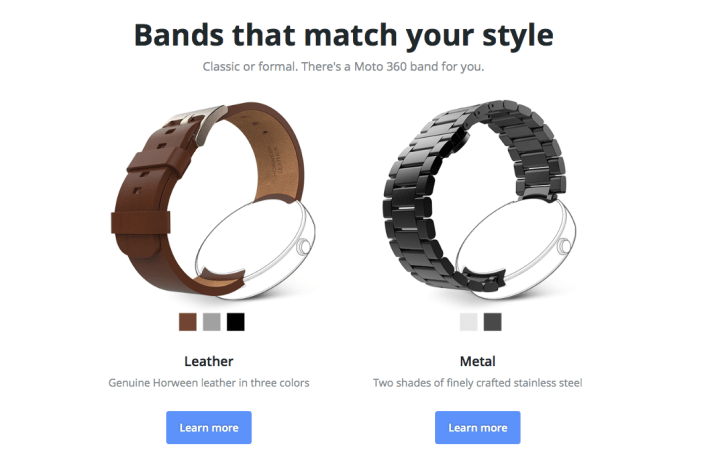Image resolution: width=704 pixels, height=458 pixels.
Task: Click the watch face outline under metal band
Action: click(516, 248)
